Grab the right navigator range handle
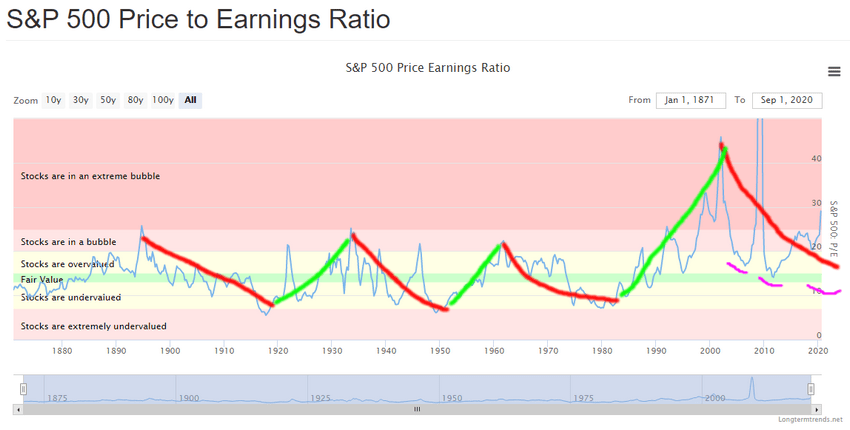Viewport: 850px width, 430px height. [x=811, y=389]
